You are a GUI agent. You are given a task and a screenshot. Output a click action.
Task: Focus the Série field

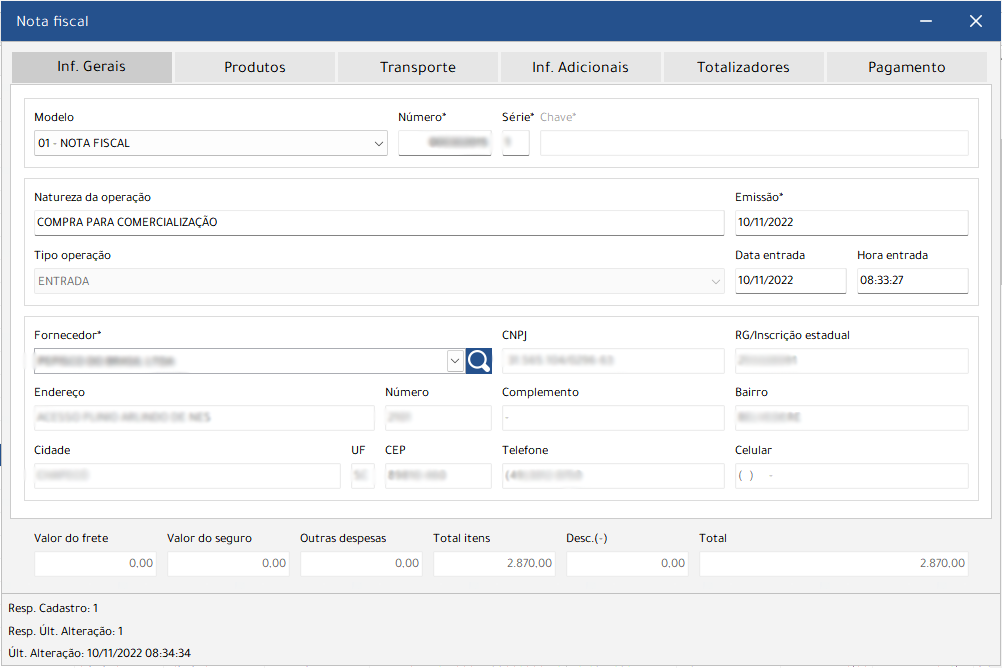pos(516,143)
